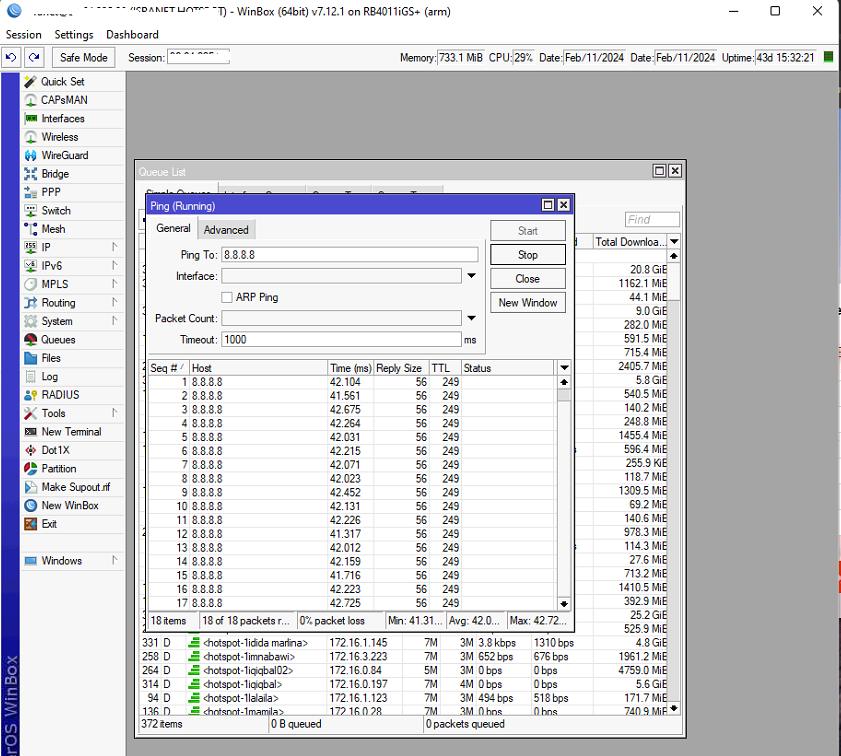Select the hotspot-1idida marlina queue row

(x=404, y=642)
